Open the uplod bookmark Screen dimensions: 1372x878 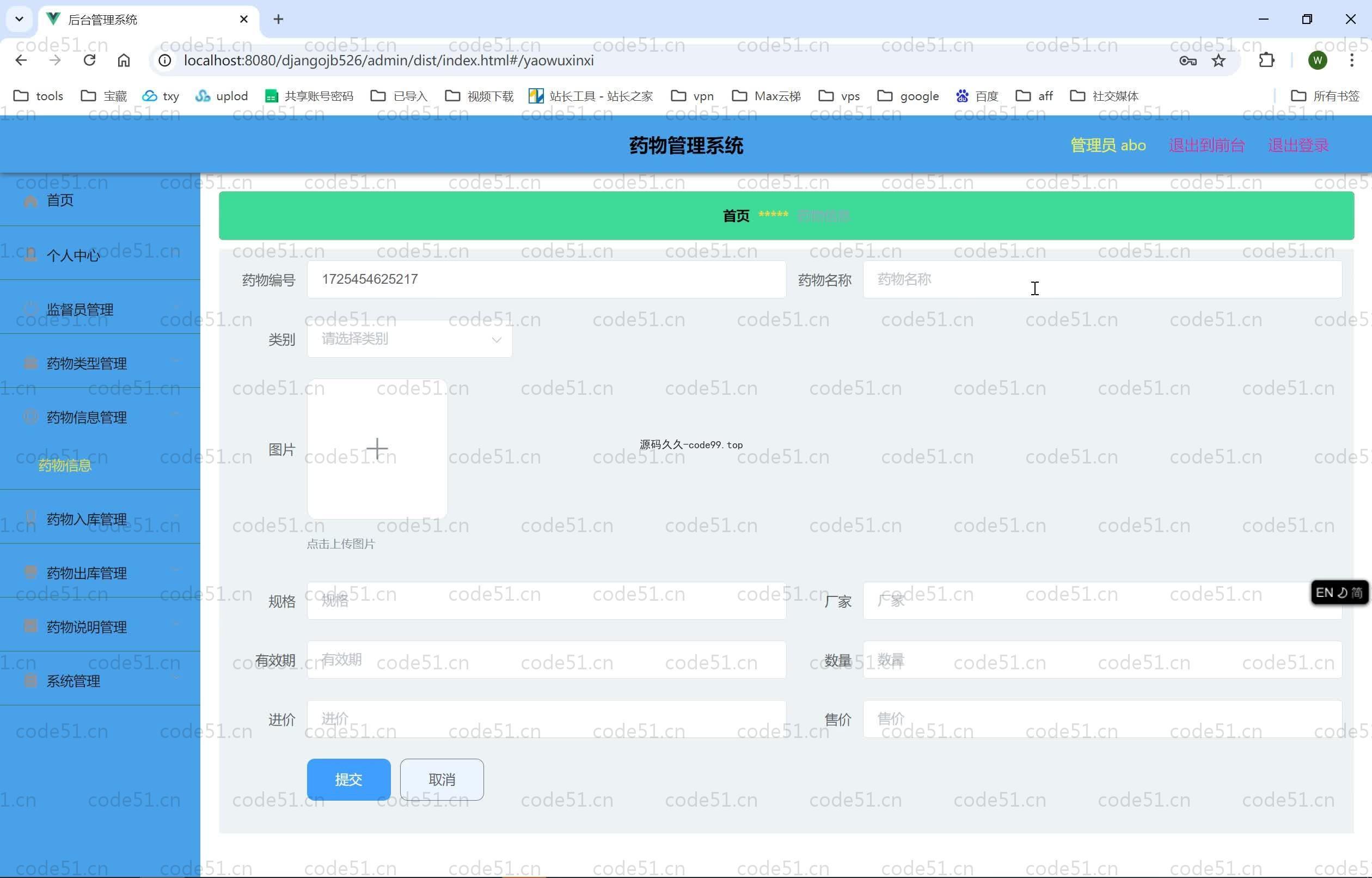click(221, 96)
